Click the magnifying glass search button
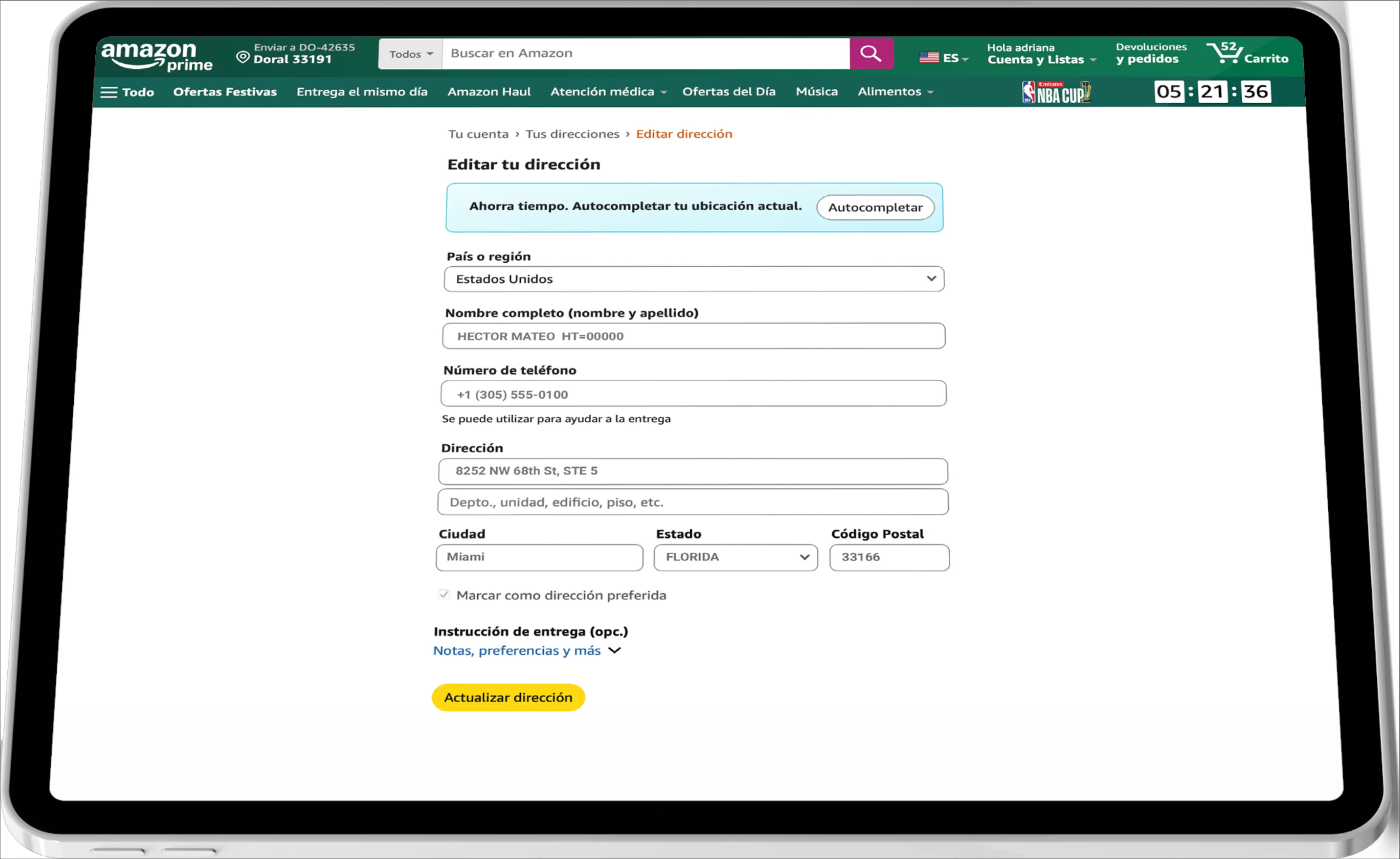Screen dimensions: 1400x859 (870, 54)
